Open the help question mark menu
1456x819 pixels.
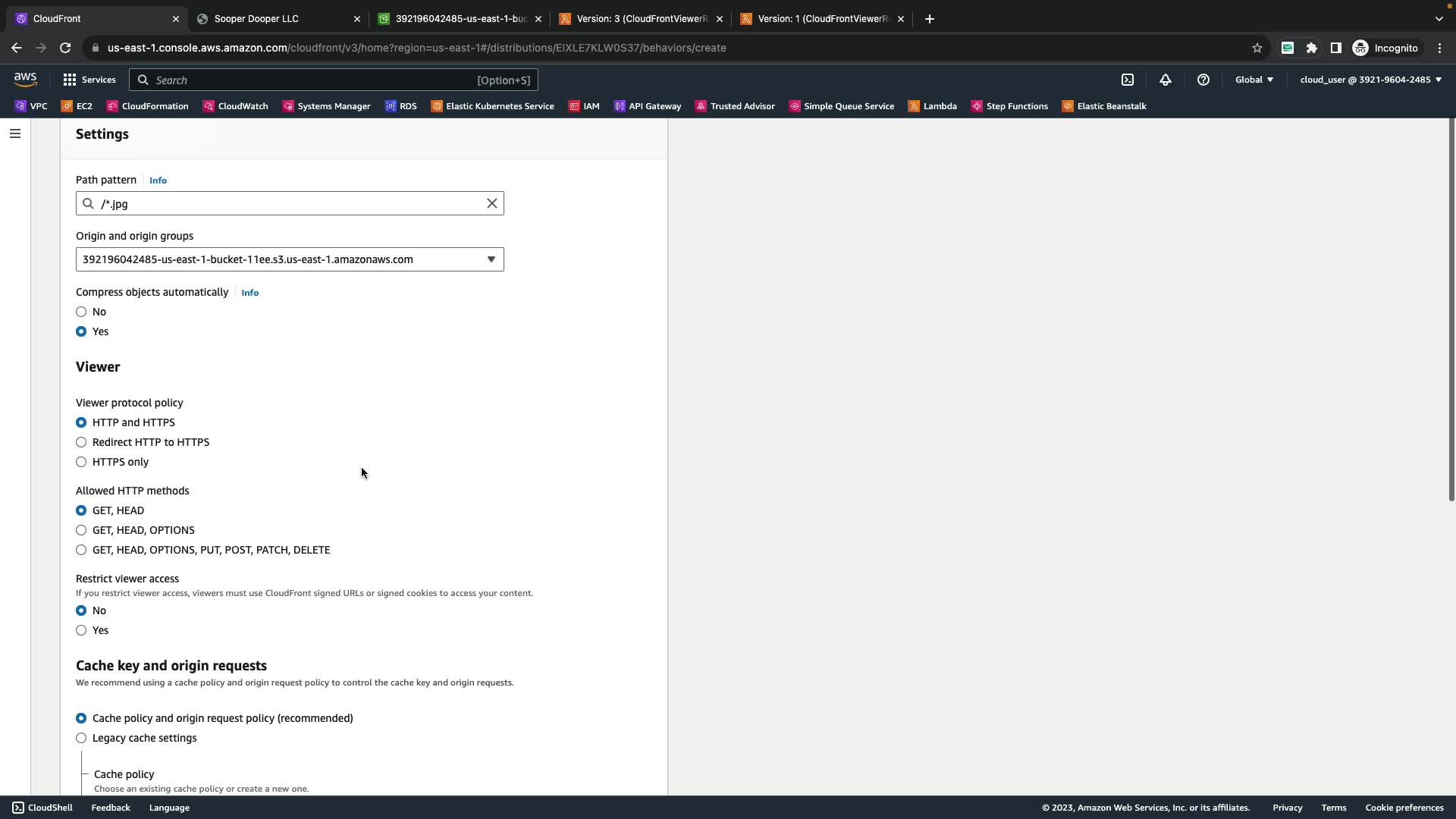(x=1203, y=80)
